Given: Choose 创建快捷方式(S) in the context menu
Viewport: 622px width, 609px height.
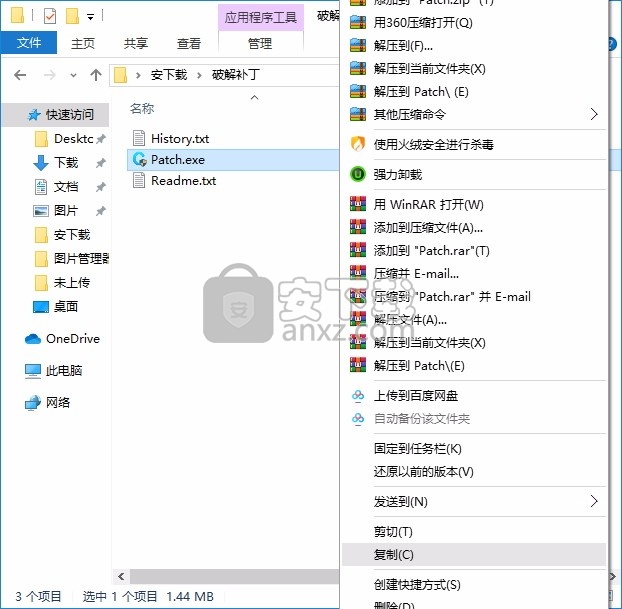Looking at the screenshot, I should (473, 584).
